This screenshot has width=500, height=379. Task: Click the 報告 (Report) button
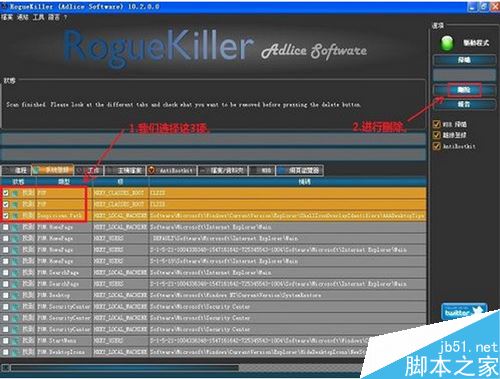tap(464, 104)
